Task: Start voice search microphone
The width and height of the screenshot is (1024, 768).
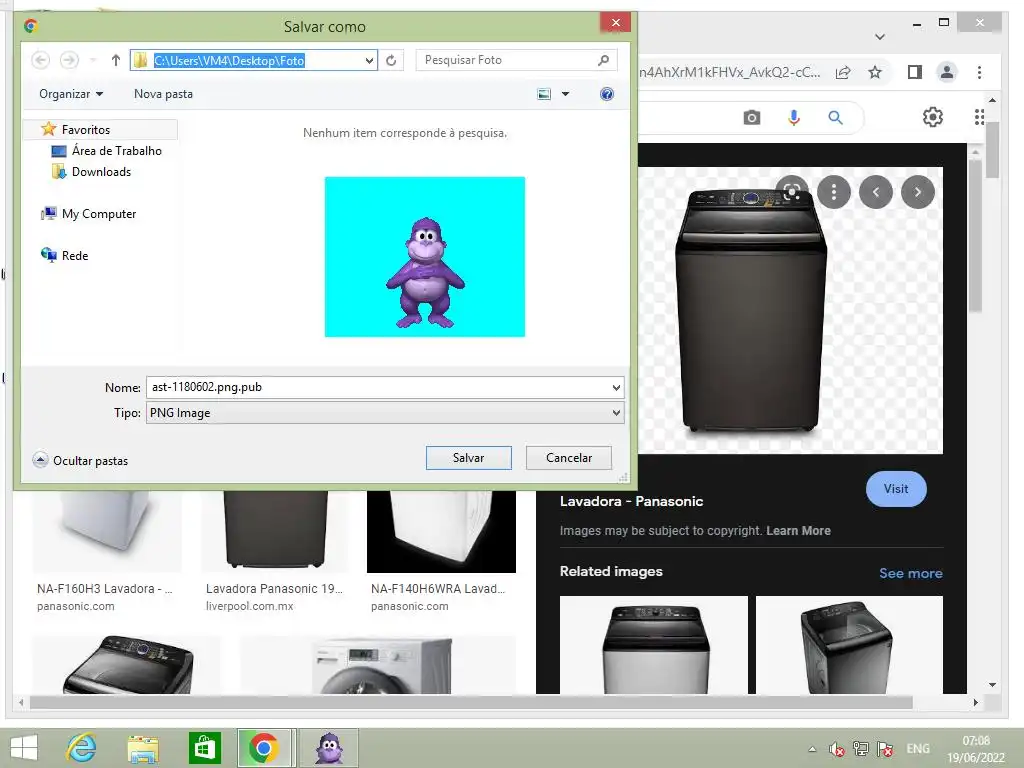Action: [793, 118]
